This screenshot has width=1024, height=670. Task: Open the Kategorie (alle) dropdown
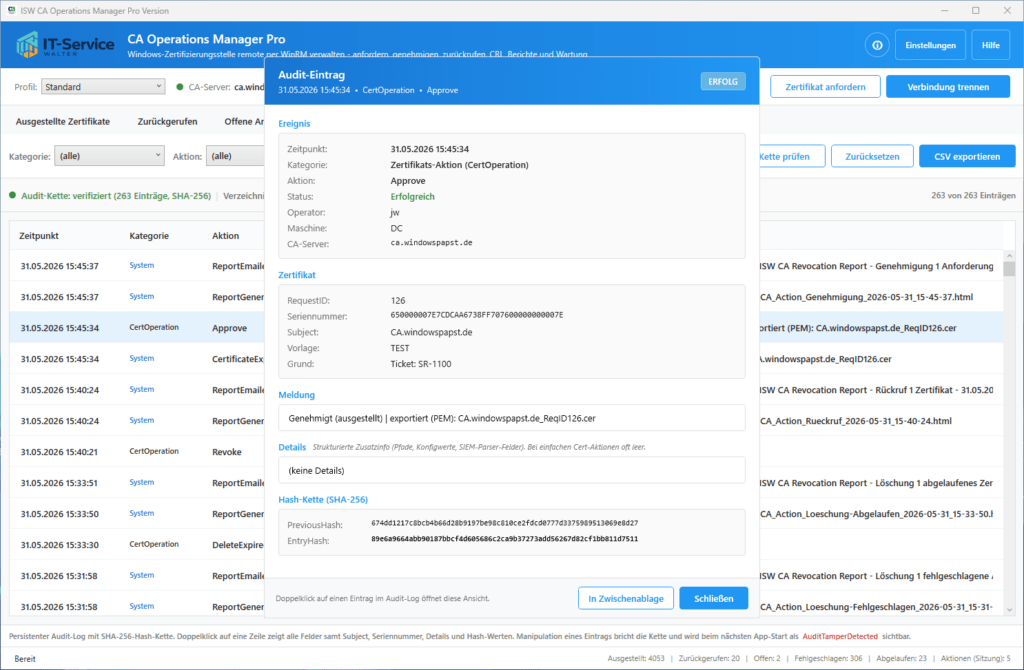(109, 156)
